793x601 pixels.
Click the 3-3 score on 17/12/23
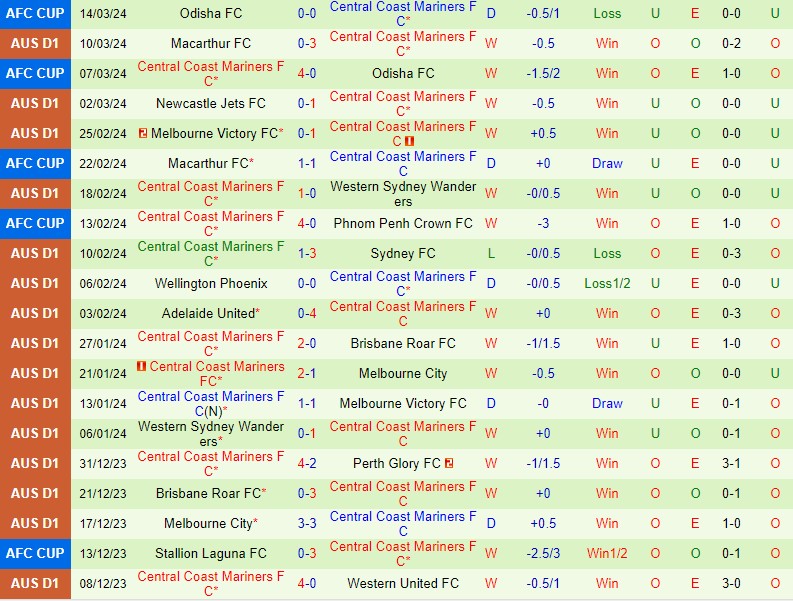point(307,524)
